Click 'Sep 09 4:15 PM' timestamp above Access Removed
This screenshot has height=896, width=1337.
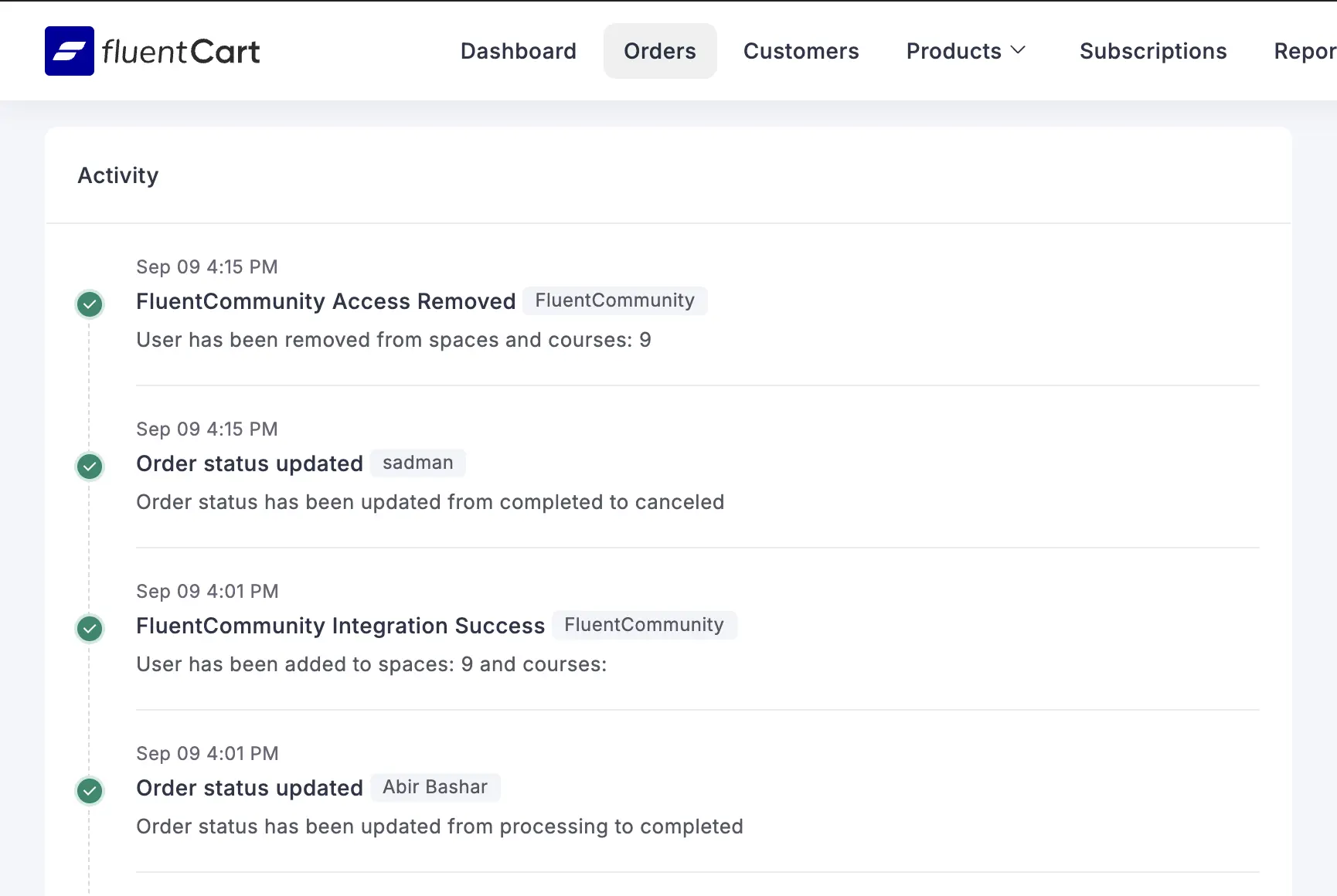[207, 267]
